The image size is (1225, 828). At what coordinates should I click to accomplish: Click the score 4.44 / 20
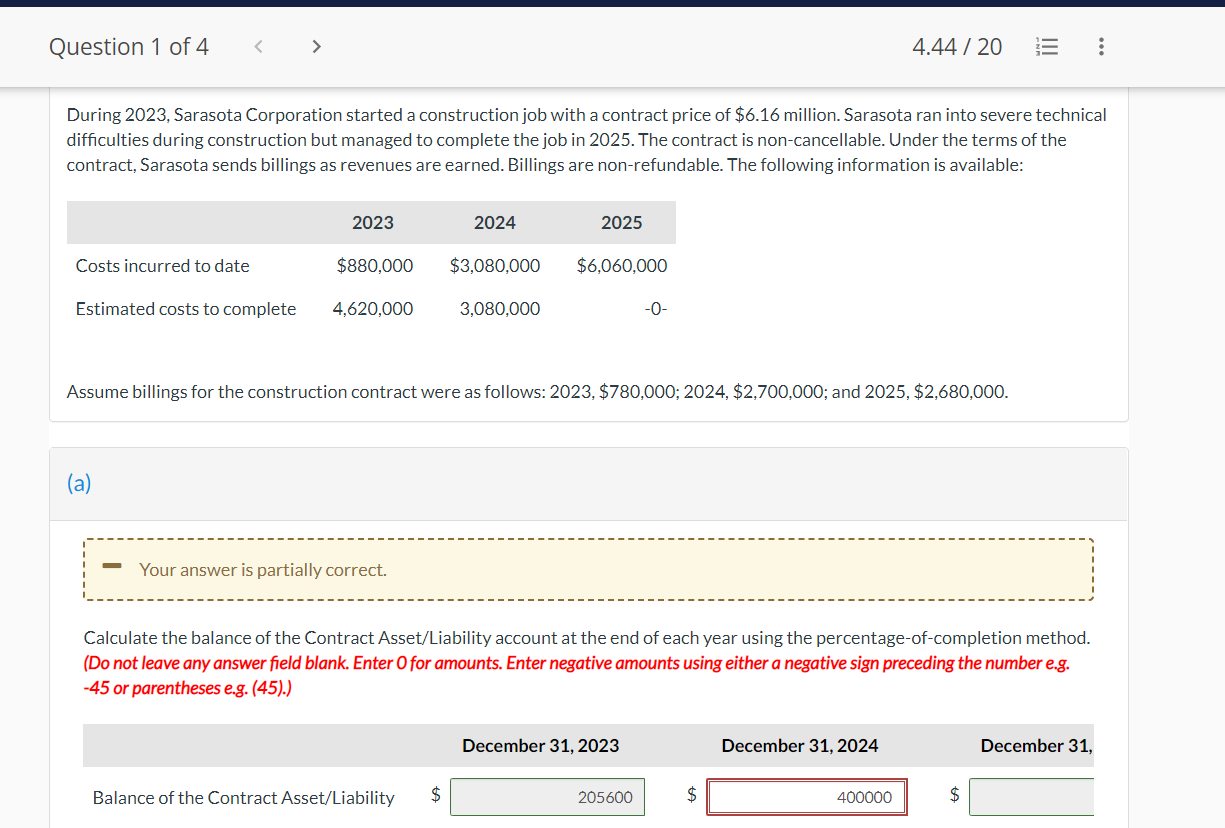[x=957, y=47]
